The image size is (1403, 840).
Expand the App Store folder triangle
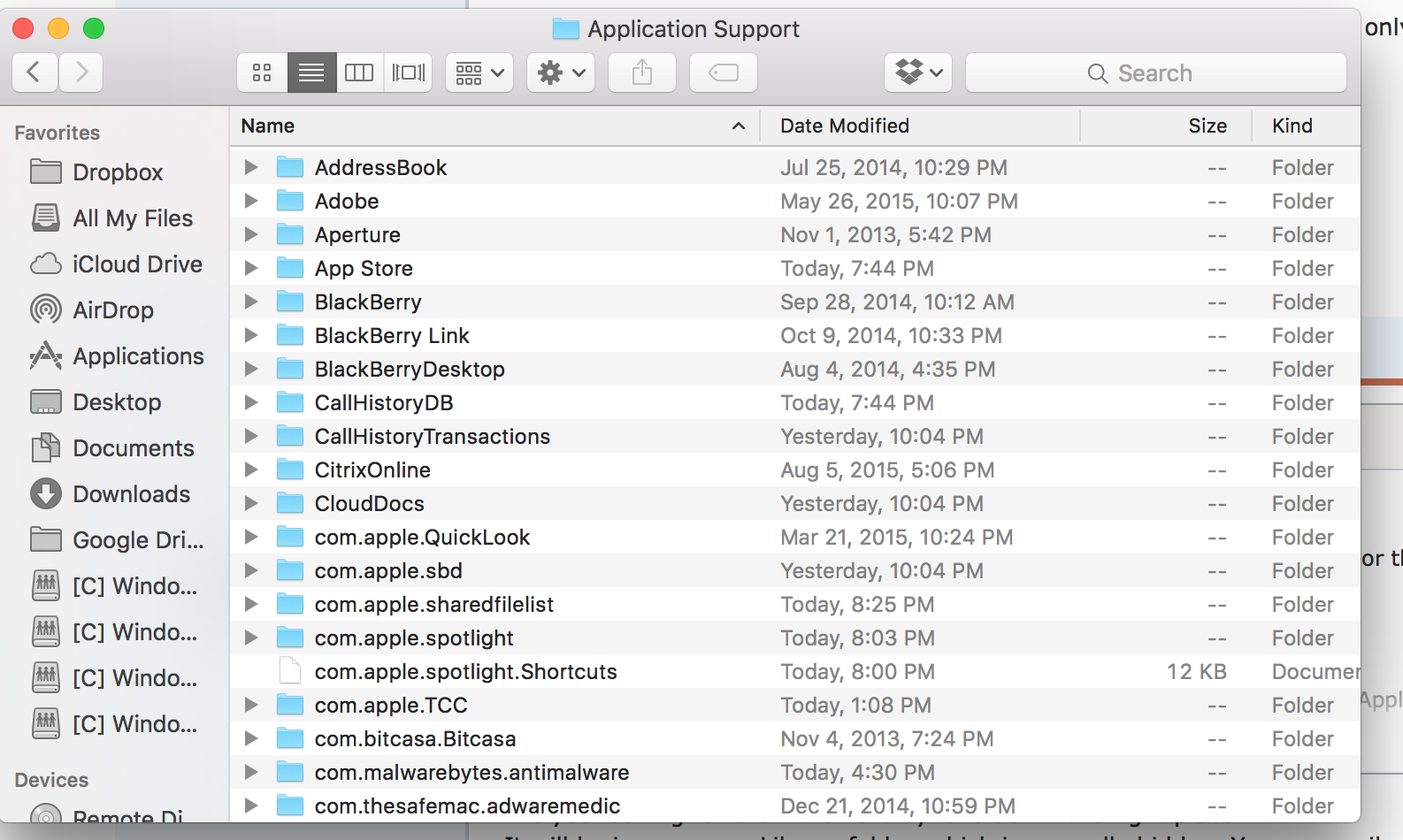tap(251, 268)
